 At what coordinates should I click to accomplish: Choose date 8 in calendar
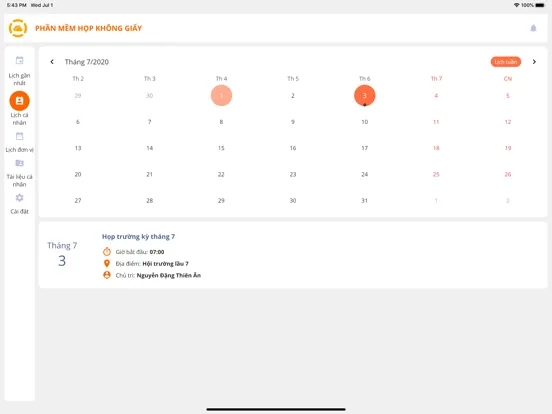pos(221,122)
